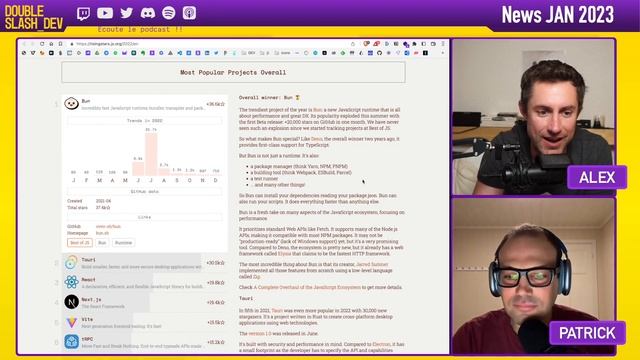Open the bun.sh homepage link
The height and width of the screenshot is (360, 640).
pos(102,233)
